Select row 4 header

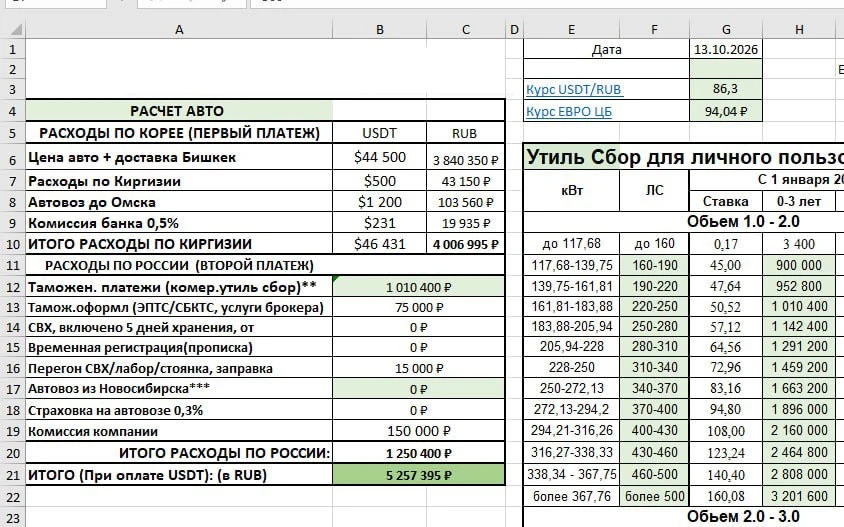(x=12, y=111)
